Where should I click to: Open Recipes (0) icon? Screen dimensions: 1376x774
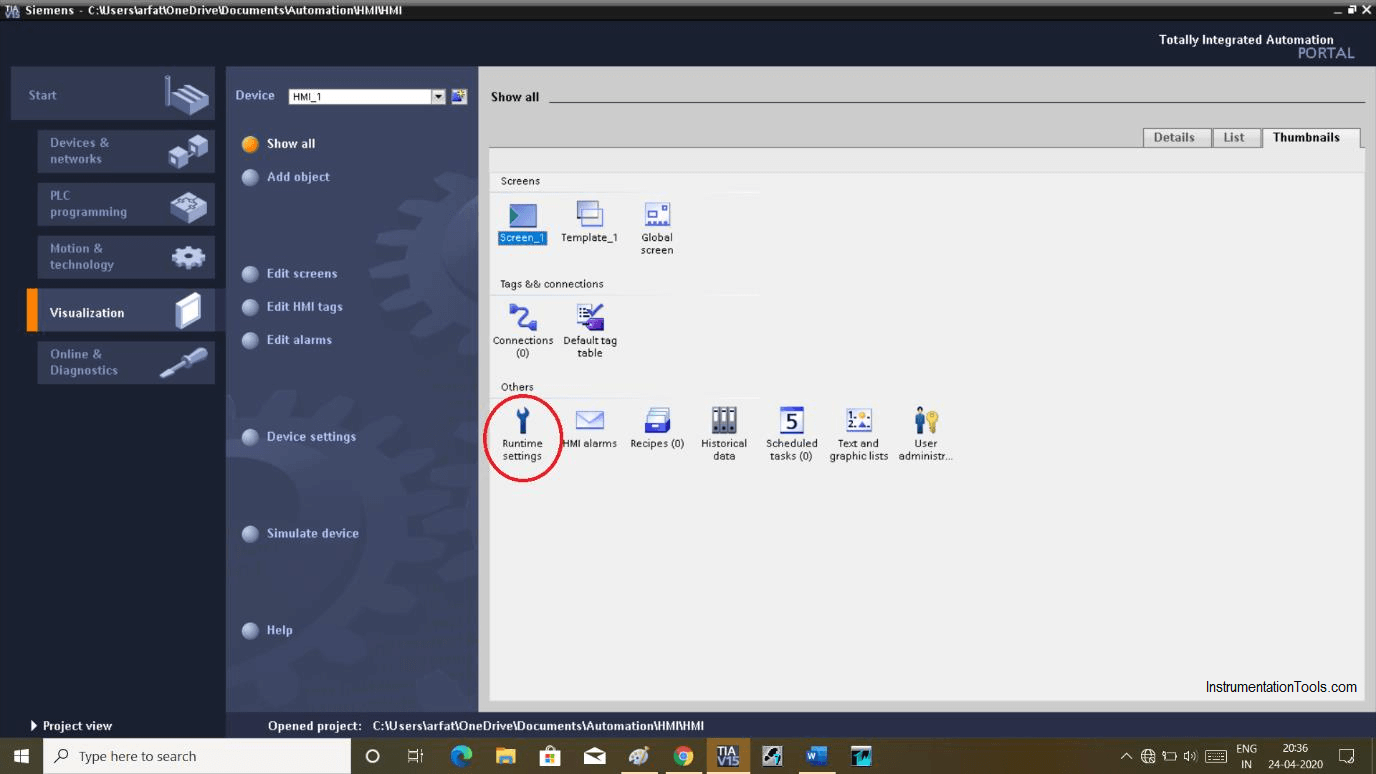(657, 428)
